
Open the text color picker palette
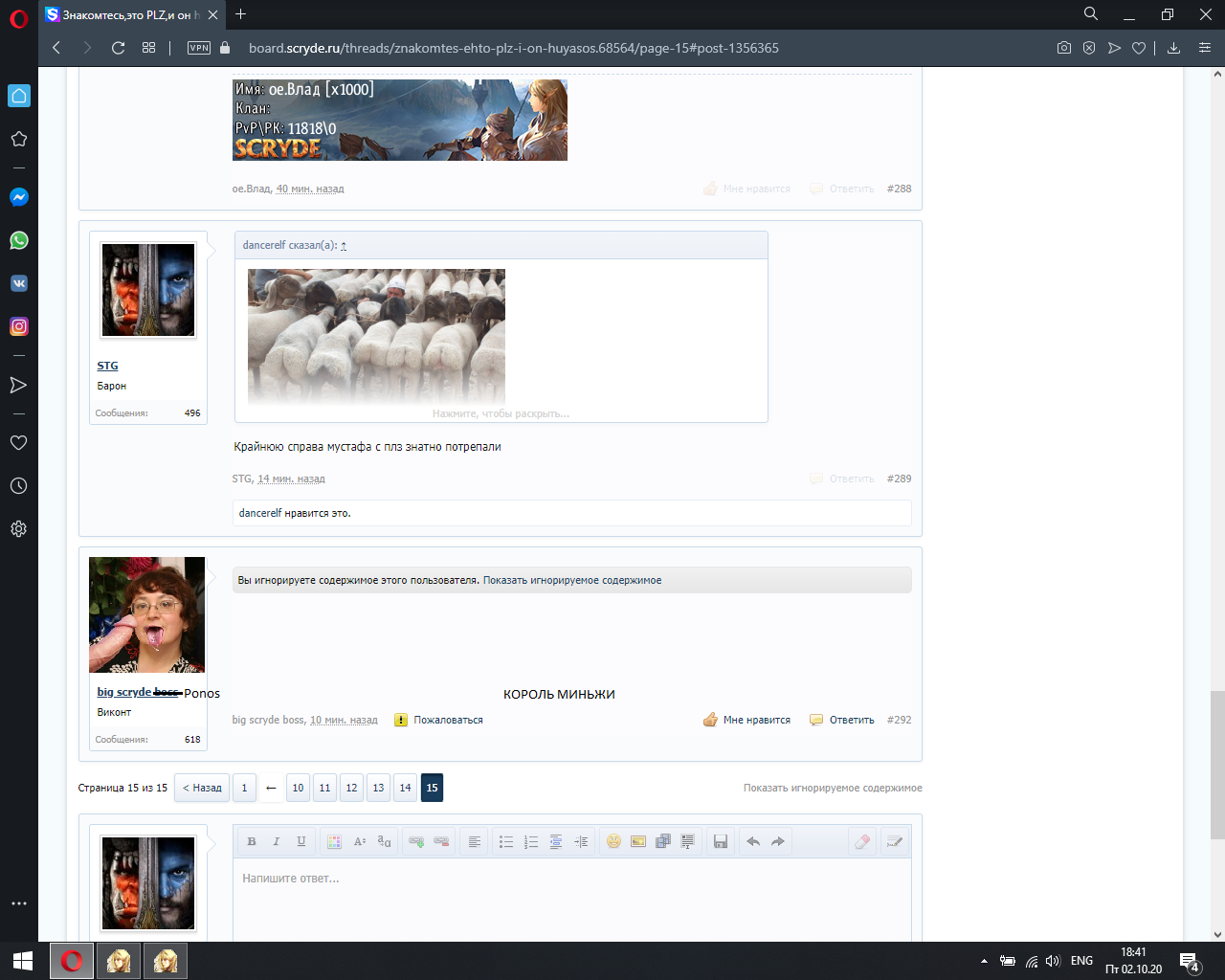point(334,841)
